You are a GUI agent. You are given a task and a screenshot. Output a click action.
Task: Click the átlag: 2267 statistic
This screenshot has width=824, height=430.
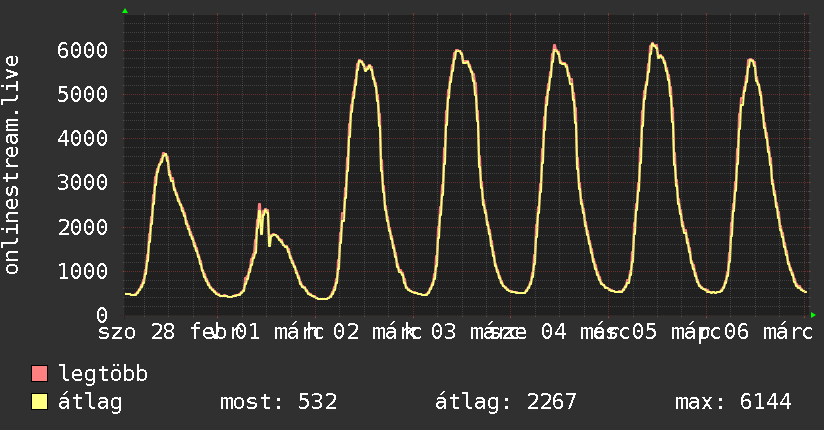pyautogui.click(x=506, y=402)
